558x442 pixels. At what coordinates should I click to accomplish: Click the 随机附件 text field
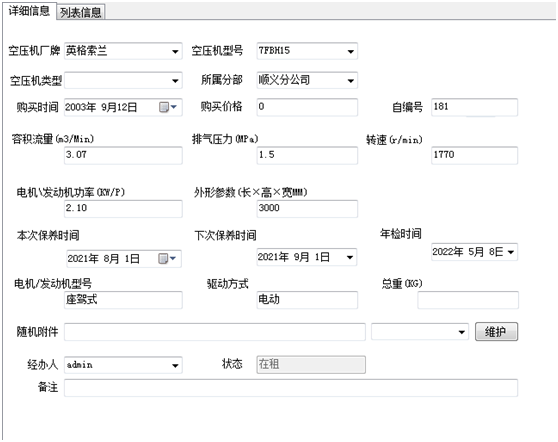(215, 332)
